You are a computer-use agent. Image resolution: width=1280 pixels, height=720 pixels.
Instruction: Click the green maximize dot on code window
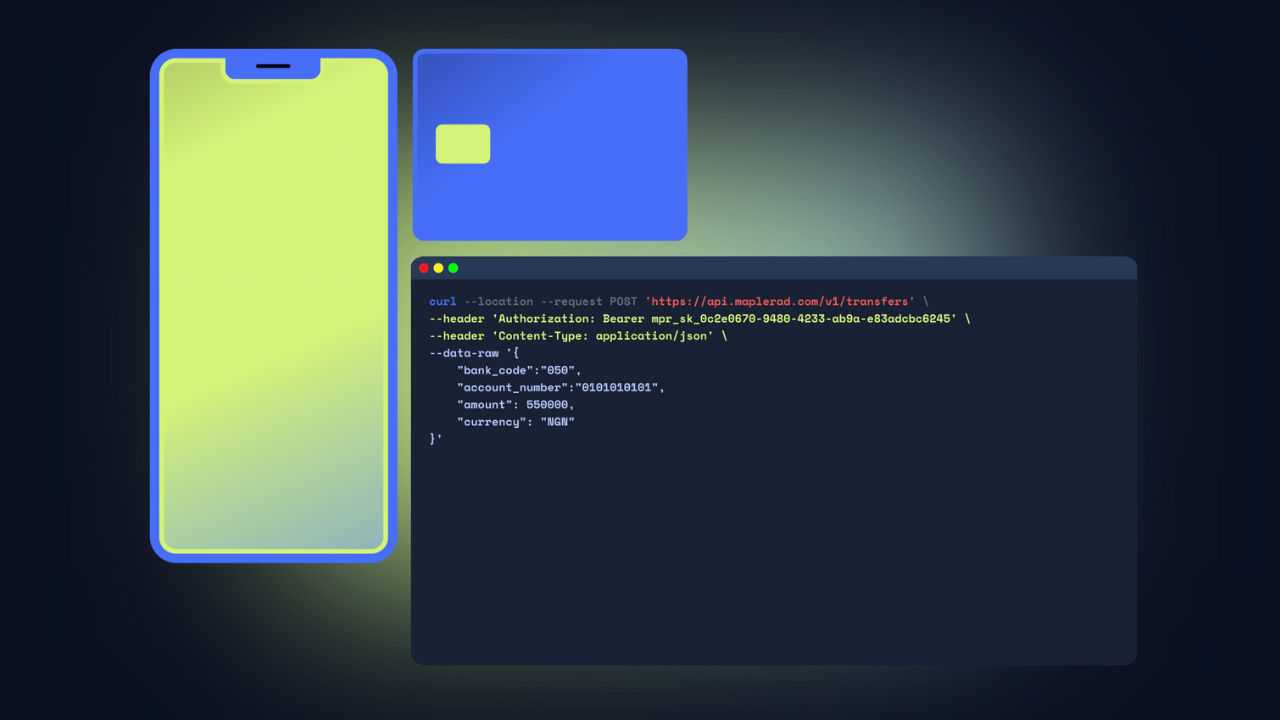tap(453, 268)
